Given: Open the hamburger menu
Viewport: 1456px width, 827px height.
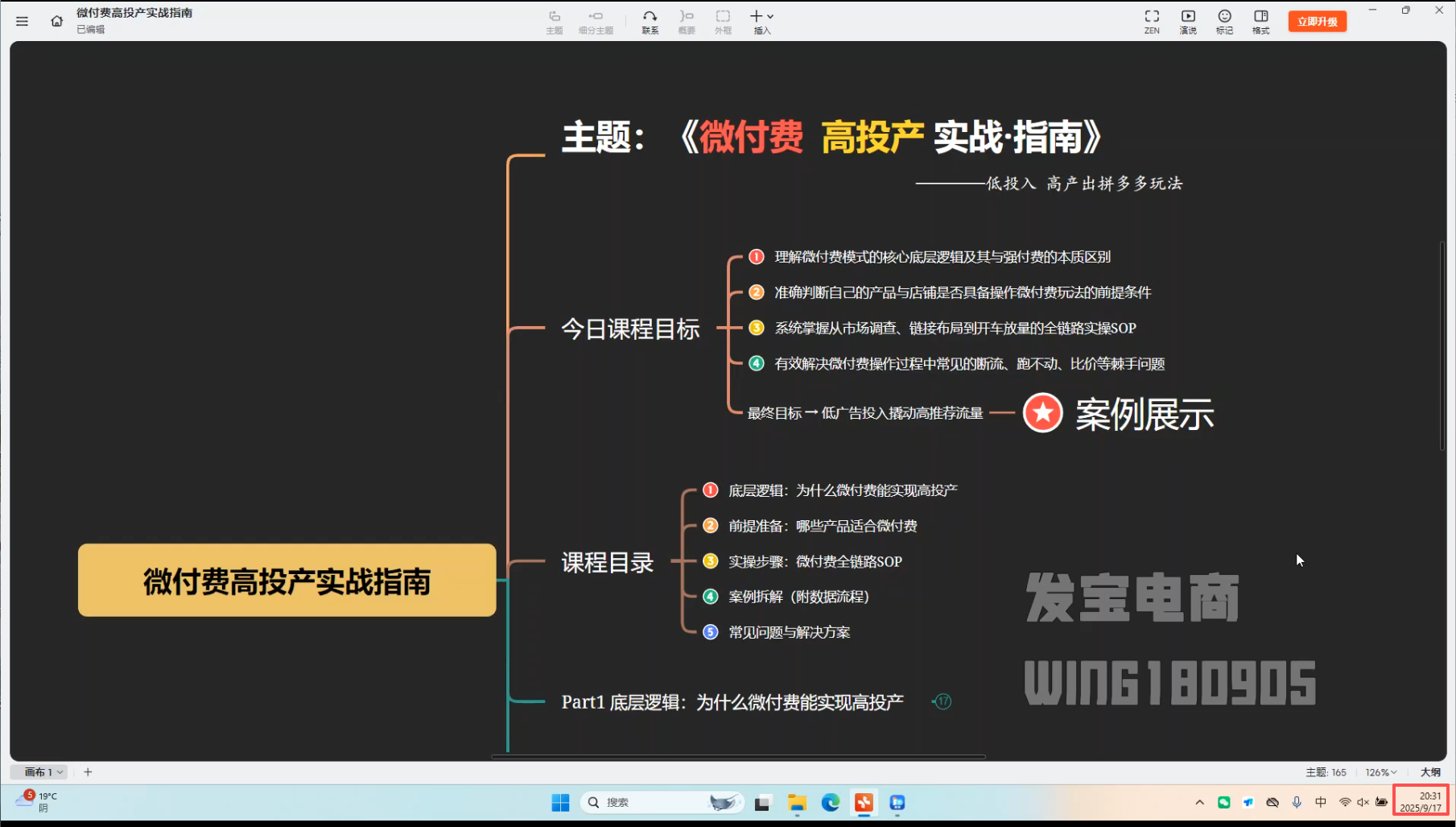Looking at the screenshot, I should (22, 21).
